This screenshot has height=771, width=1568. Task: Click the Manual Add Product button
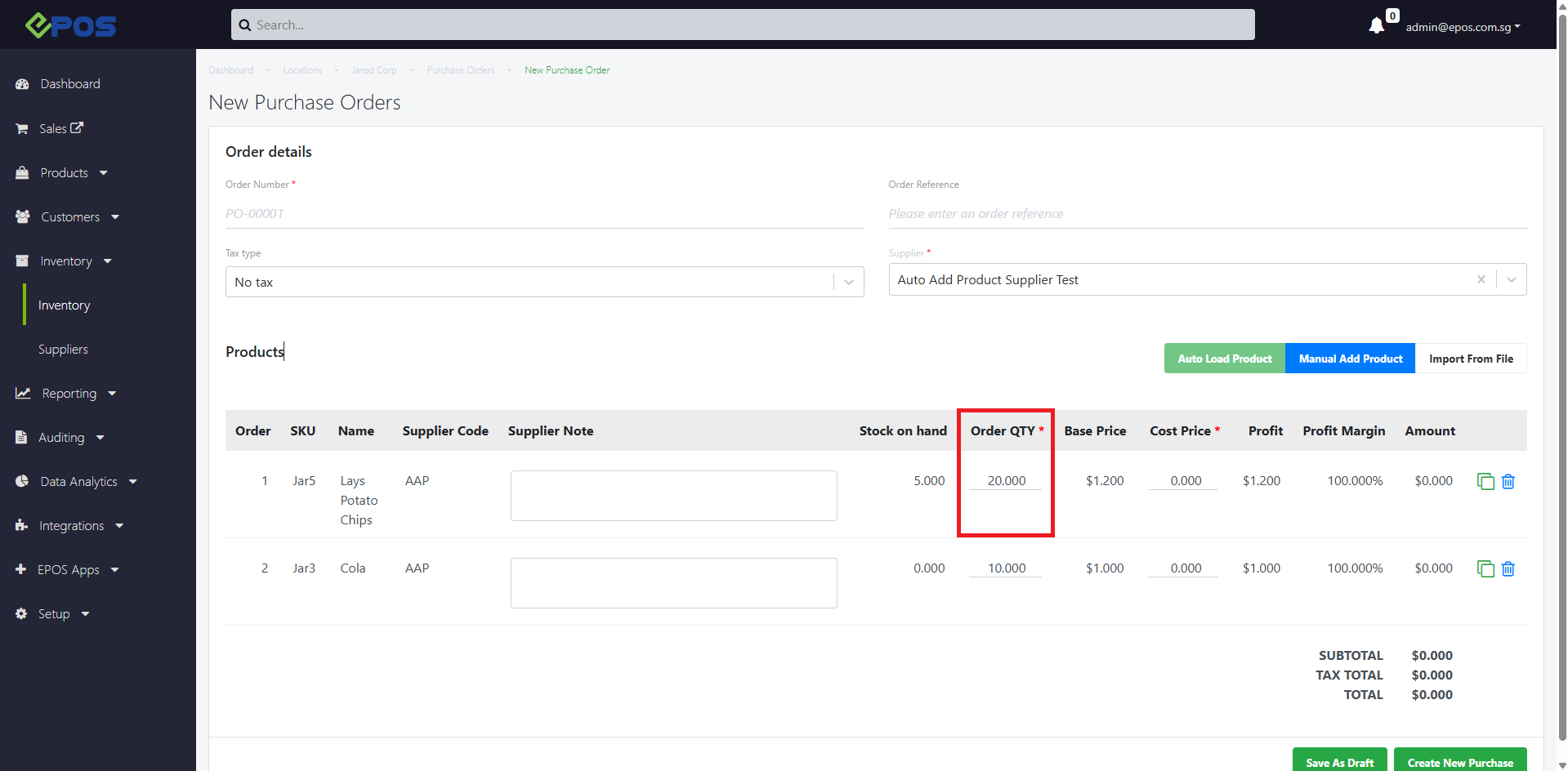(x=1350, y=359)
